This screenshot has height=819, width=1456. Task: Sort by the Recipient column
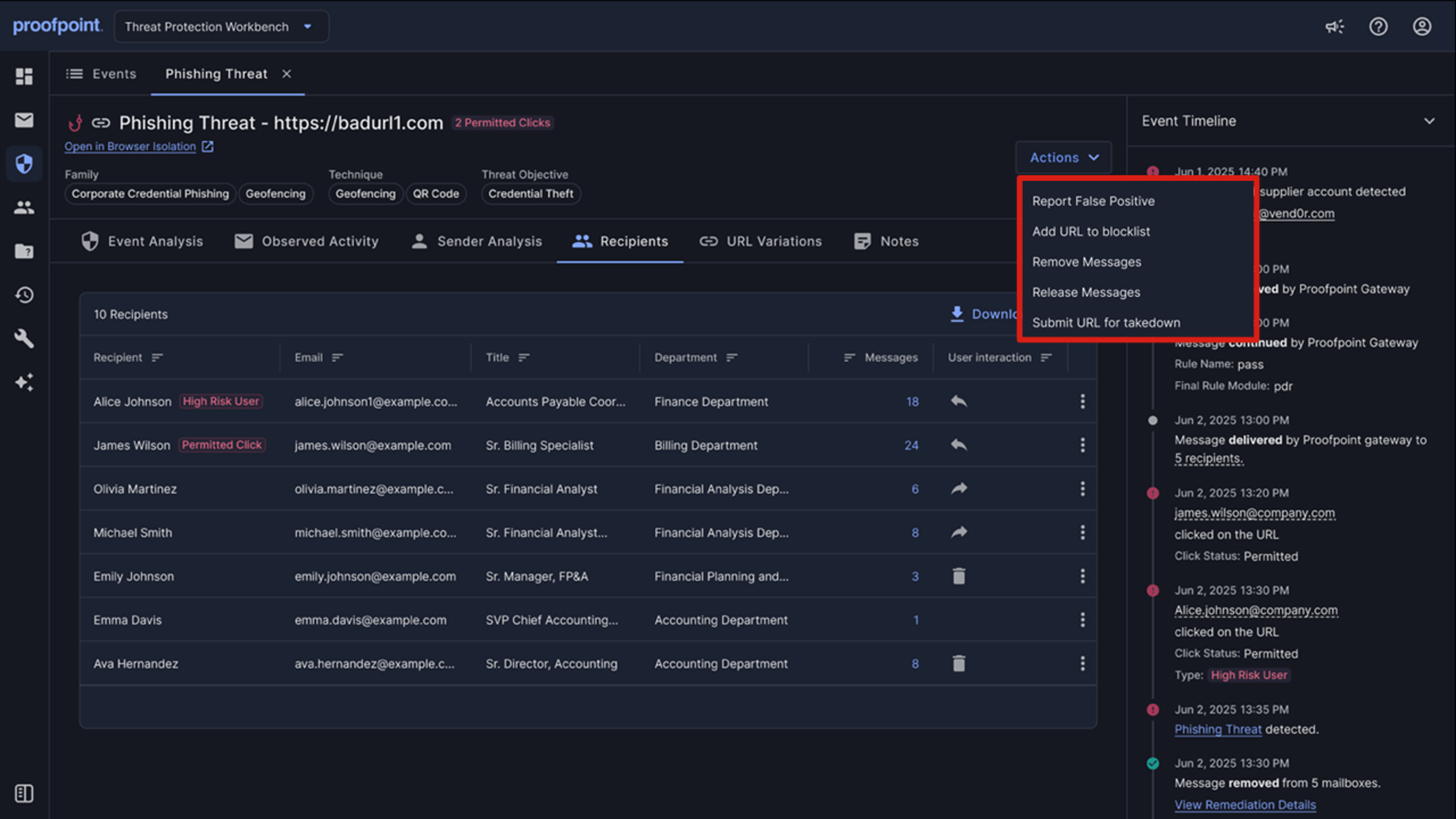pos(157,358)
